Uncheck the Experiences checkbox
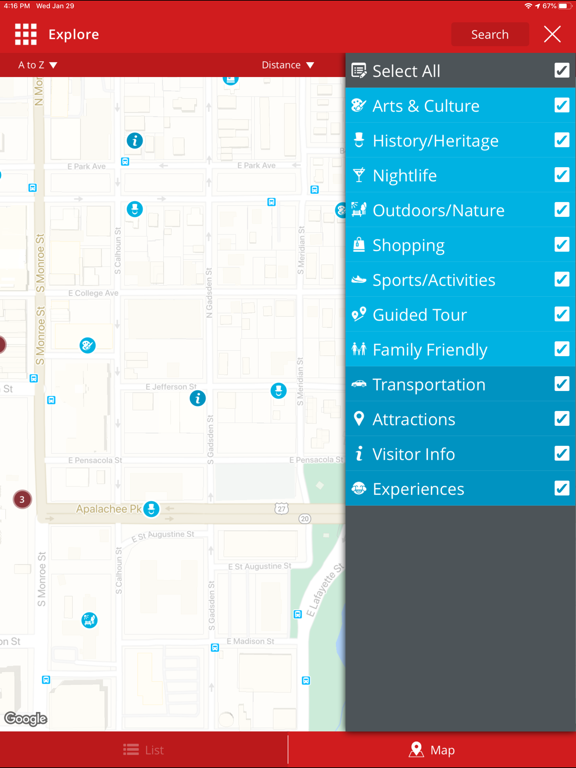 pyautogui.click(x=562, y=488)
